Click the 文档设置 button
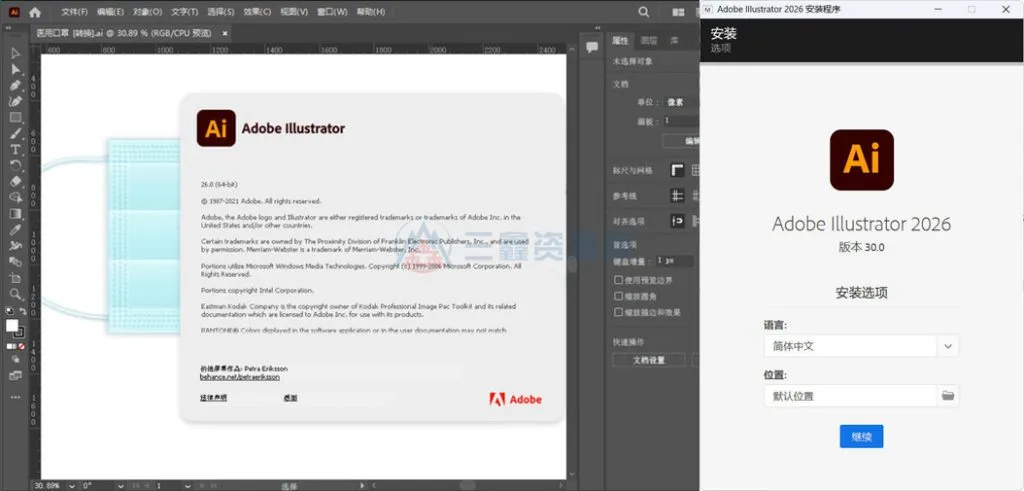This screenshot has width=1024, height=491. click(x=648, y=360)
